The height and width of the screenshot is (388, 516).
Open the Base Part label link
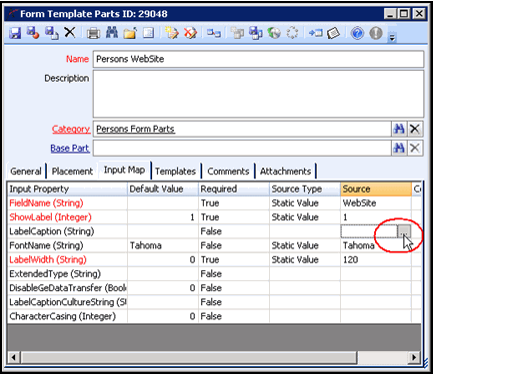tap(70, 148)
